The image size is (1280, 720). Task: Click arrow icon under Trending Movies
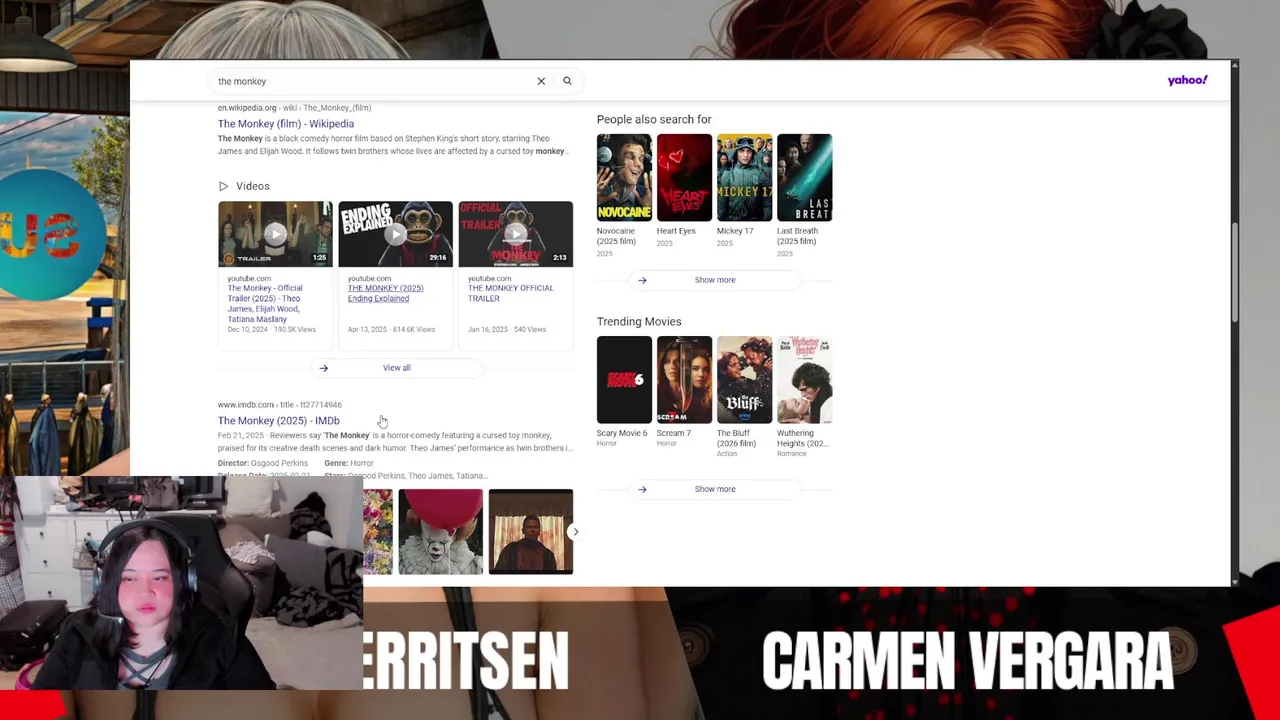[x=642, y=489]
